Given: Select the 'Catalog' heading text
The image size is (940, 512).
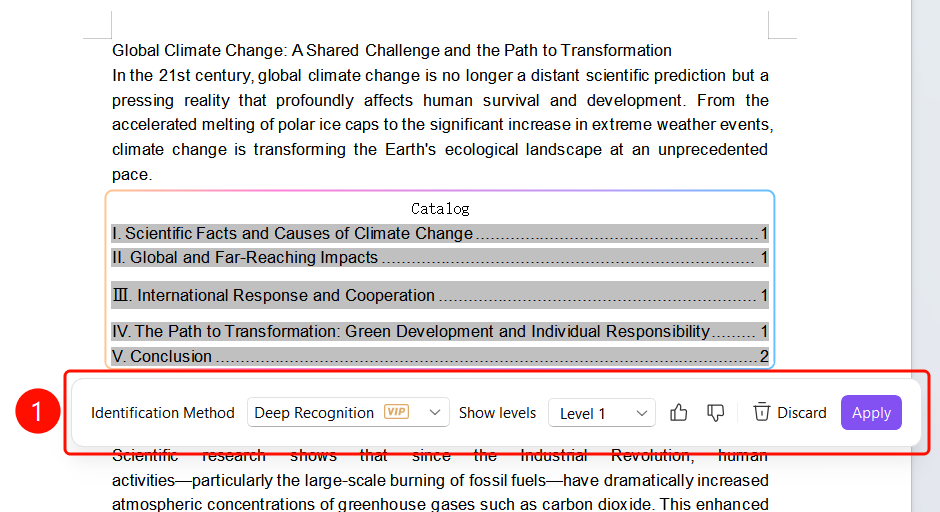Looking at the screenshot, I should click(x=440, y=209).
